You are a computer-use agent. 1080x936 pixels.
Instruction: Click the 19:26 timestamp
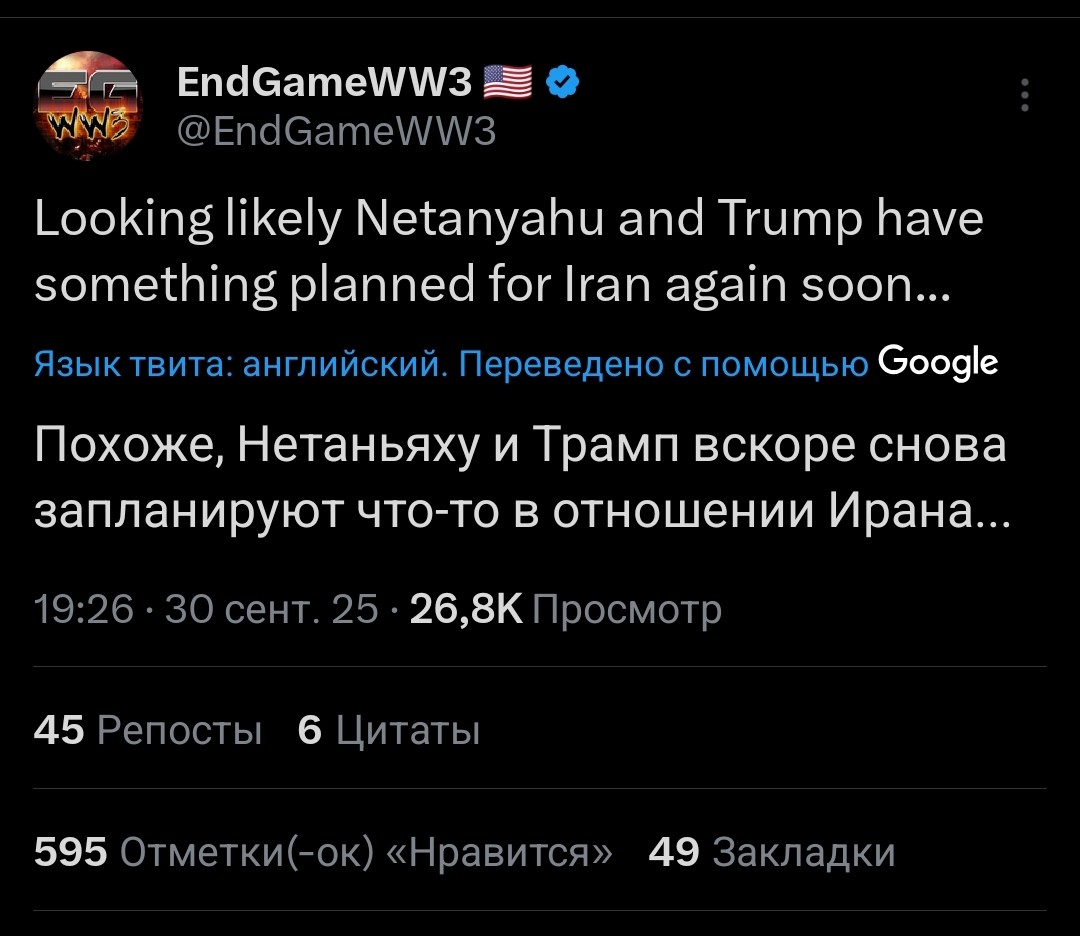(x=83, y=608)
